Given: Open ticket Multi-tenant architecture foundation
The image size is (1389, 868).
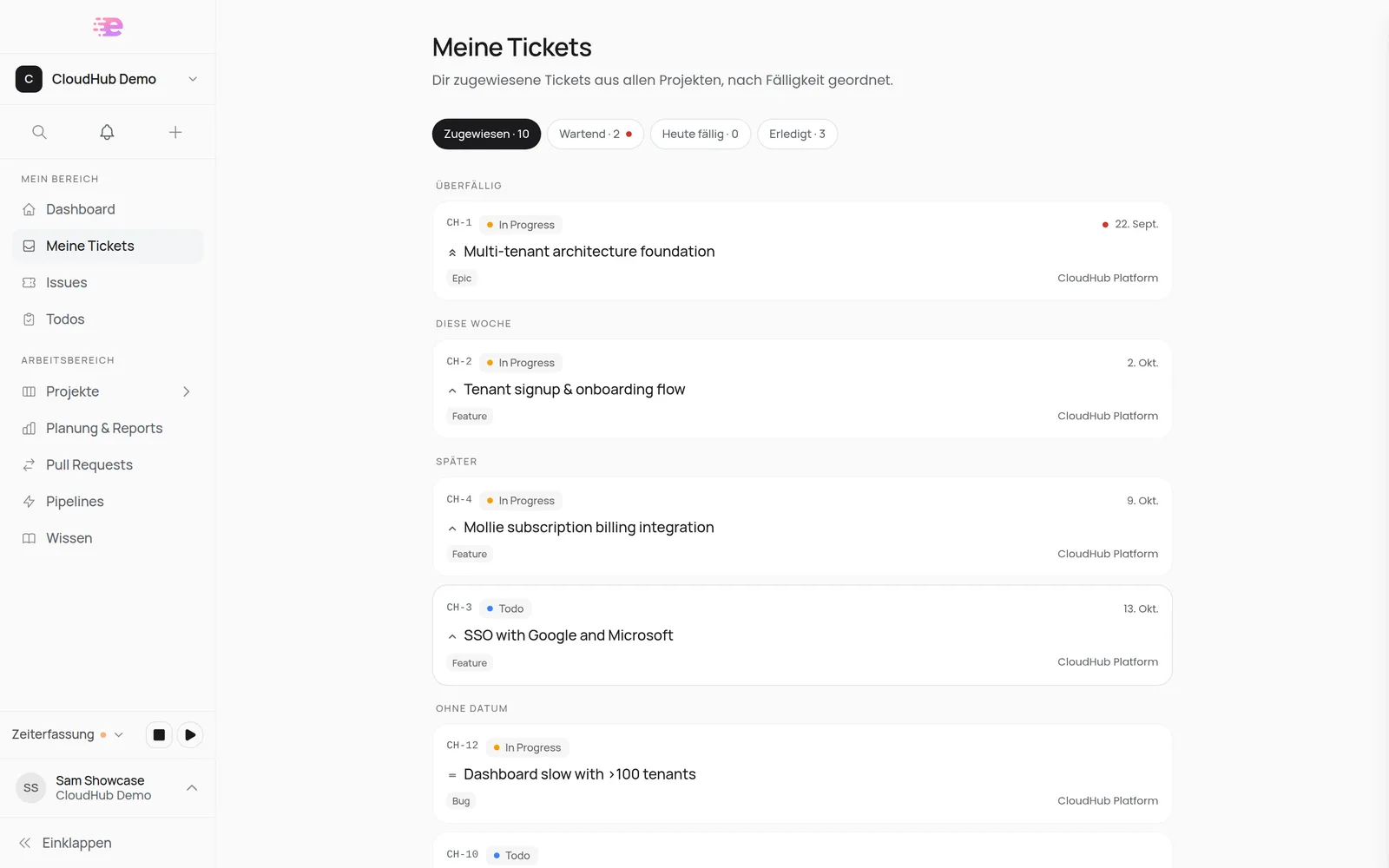Looking at the screenshot, I should click(x=589, y=252).
